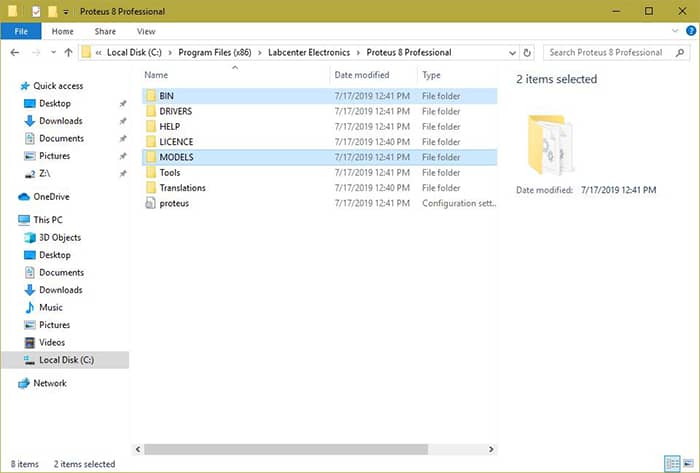Screen dimensions: 700x473
Task: Select the Translations folder
Action: pos(320,188)
